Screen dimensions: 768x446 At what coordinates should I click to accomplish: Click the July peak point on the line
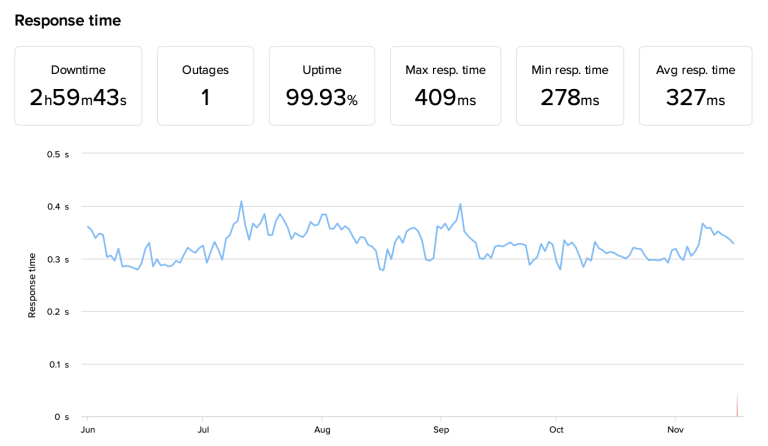pyautogui.click(x=241, y=201)
